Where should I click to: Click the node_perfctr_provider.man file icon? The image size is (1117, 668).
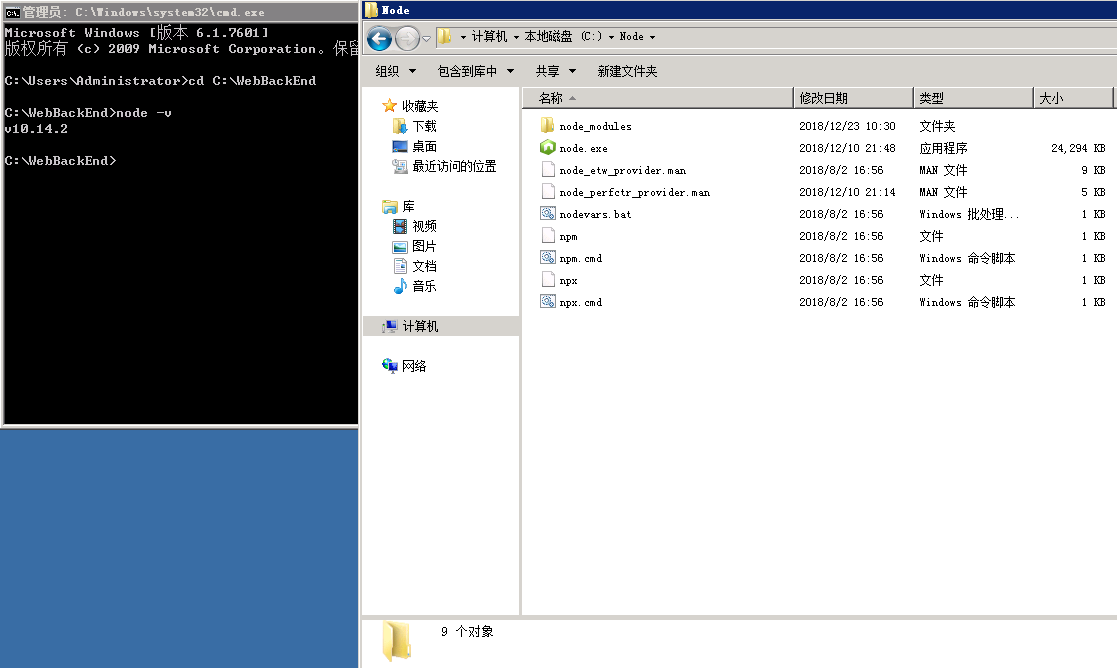click(547, 192)
